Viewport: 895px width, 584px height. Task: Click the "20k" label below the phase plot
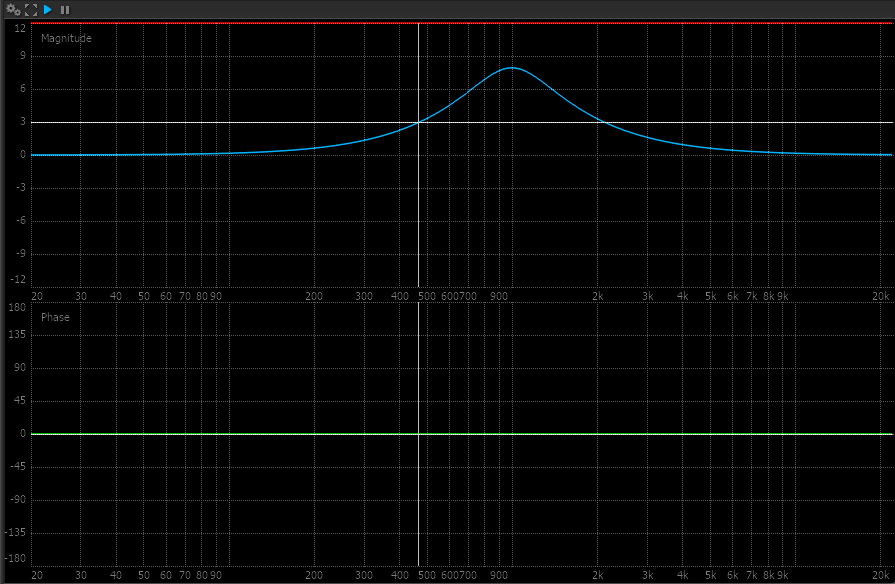pyautogui.click(x=880, y=576)
